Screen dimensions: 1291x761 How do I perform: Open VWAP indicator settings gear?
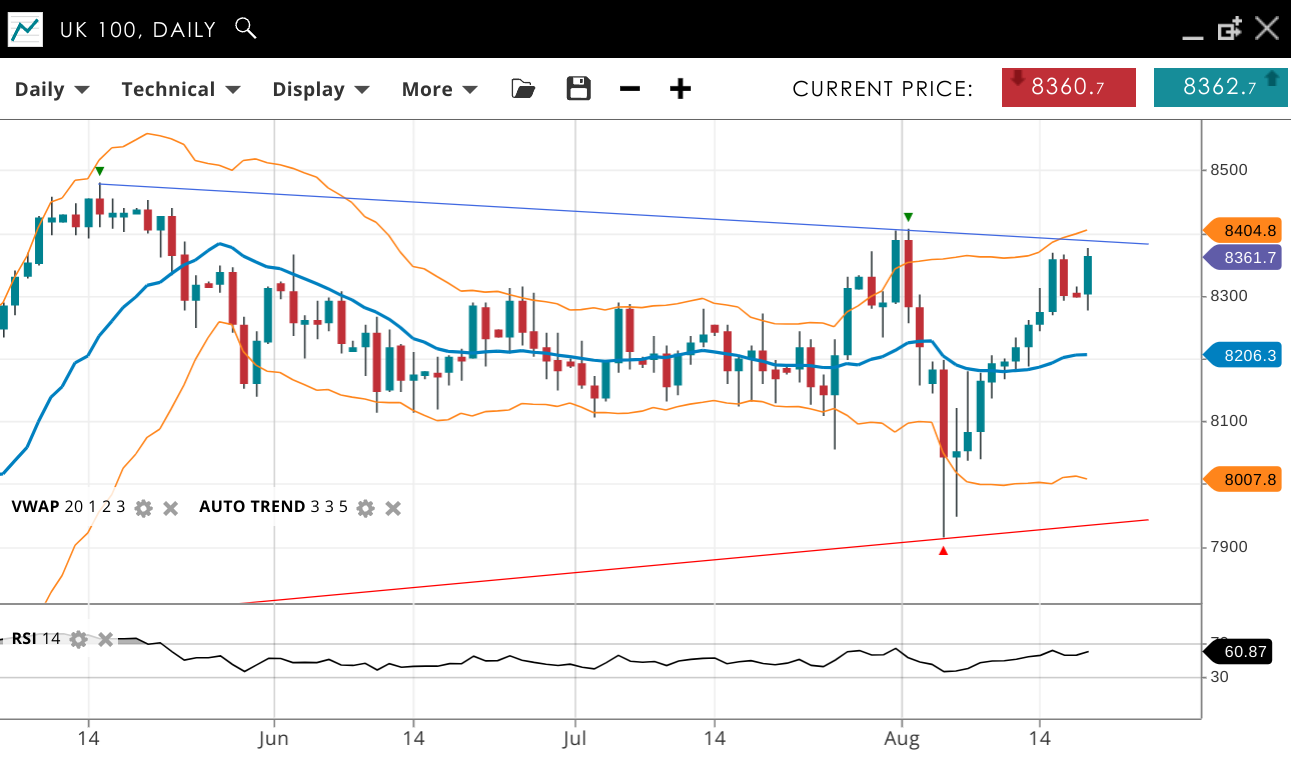tap(143, 508)
